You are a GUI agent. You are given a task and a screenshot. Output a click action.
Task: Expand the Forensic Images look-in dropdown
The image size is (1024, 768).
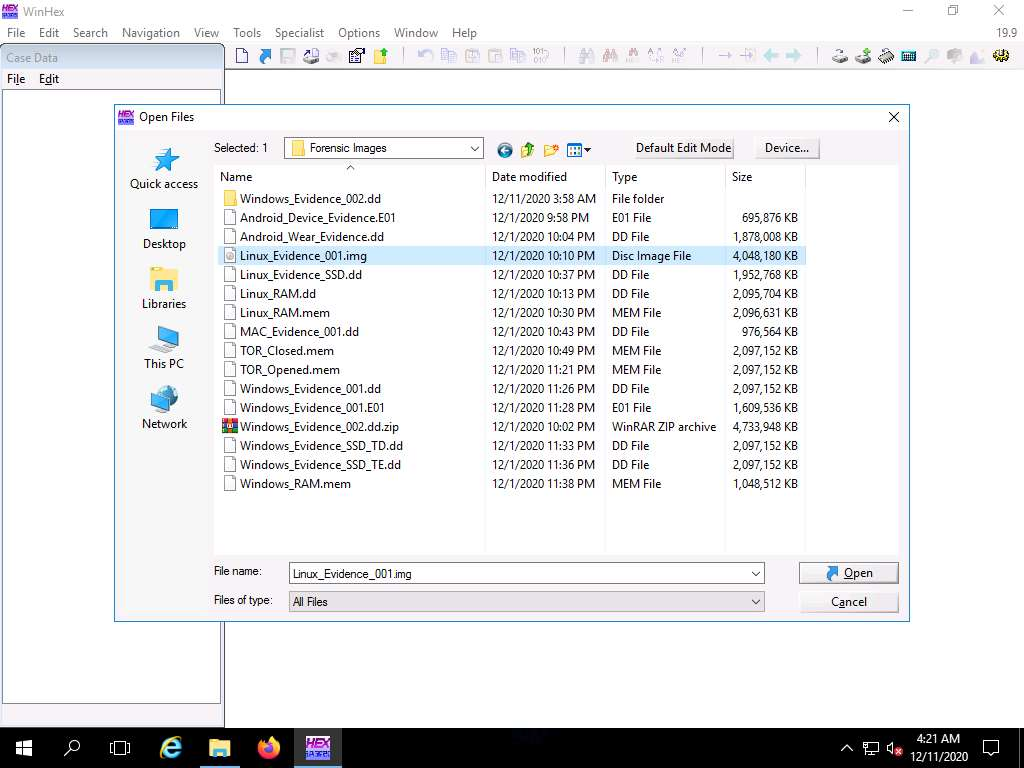point(475,148)
